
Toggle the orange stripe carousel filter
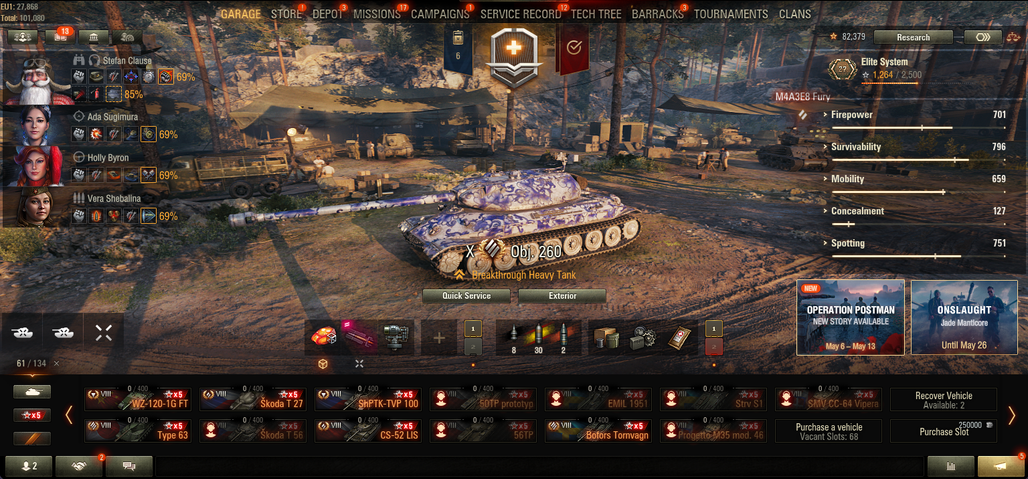point(32,438)
